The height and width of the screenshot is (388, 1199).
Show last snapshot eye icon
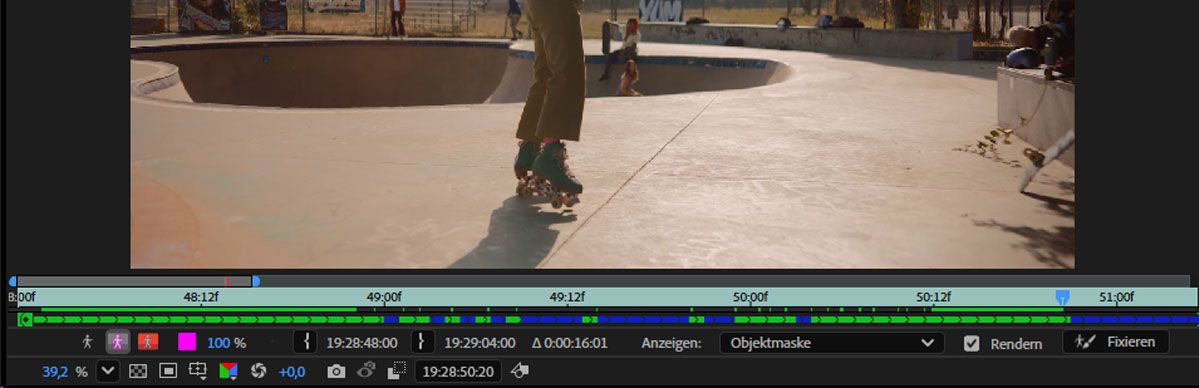(366, 371)
